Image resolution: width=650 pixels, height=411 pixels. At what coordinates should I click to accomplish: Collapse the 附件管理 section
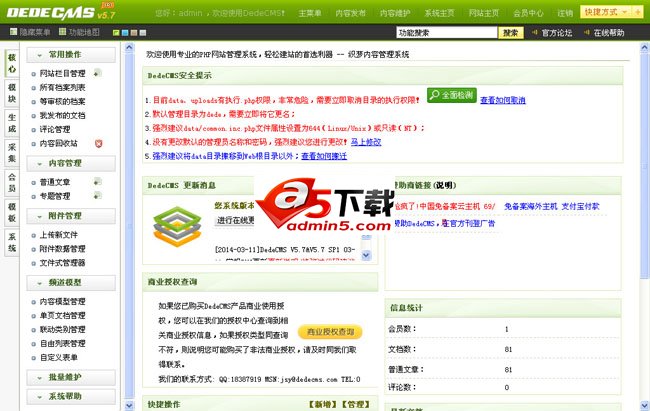[71, 216]
